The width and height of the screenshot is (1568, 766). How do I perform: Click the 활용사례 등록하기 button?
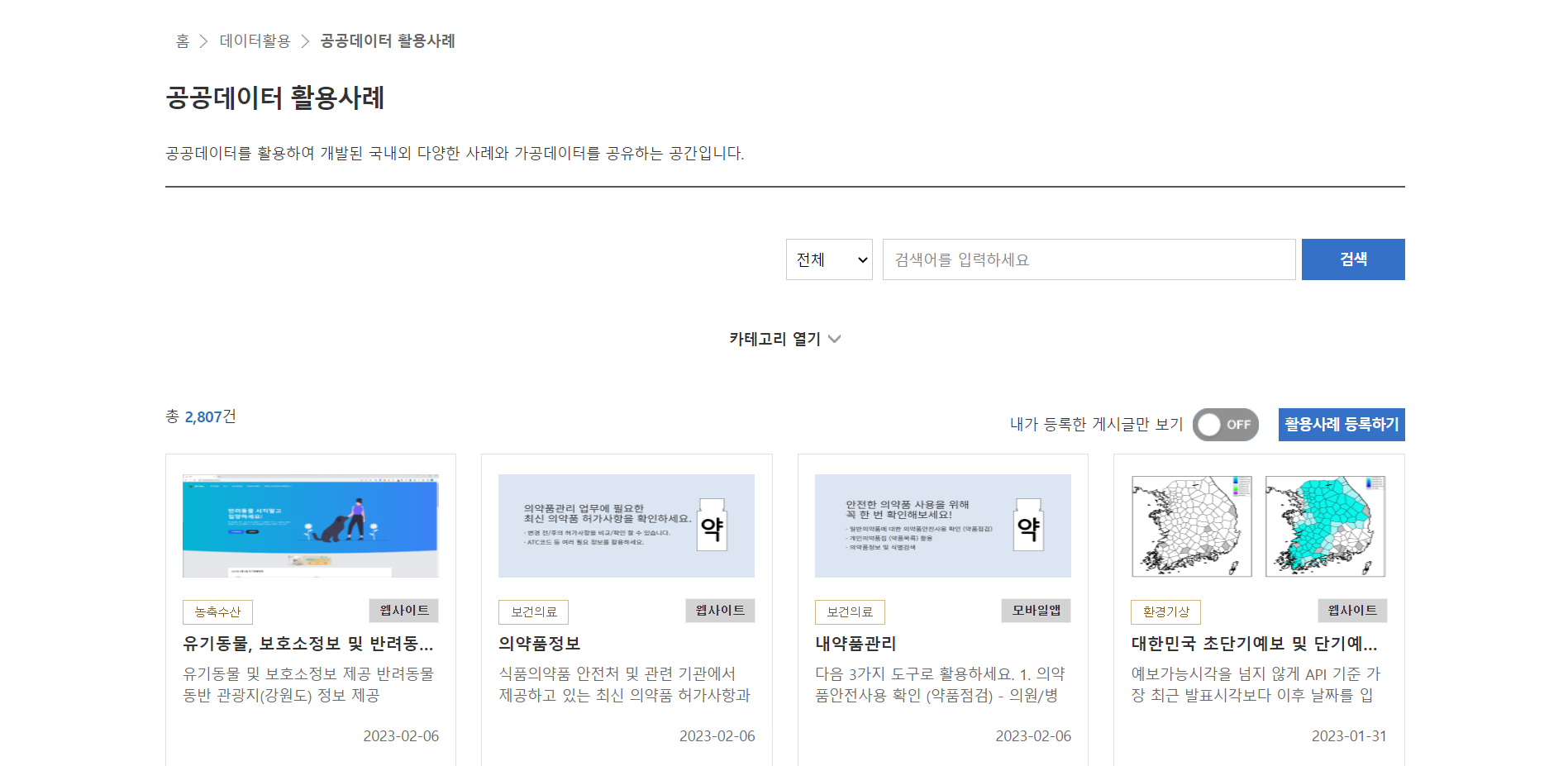(1341, 425)
